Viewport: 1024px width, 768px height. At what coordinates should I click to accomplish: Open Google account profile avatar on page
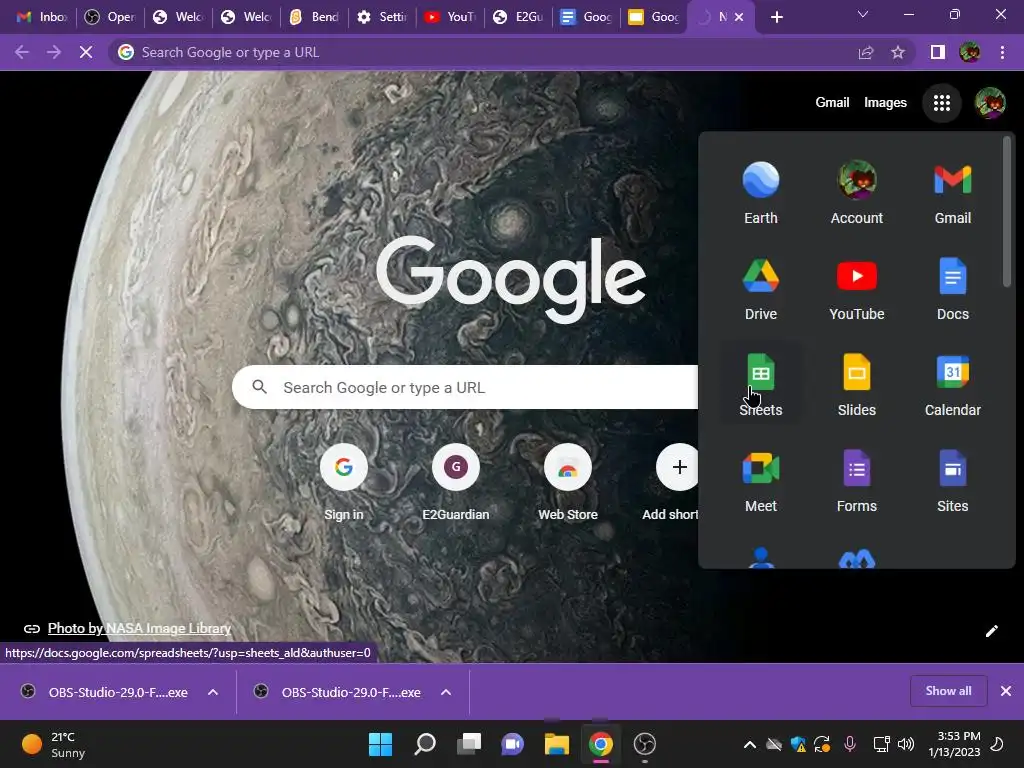pyautogui.click(x=989, y=103)
